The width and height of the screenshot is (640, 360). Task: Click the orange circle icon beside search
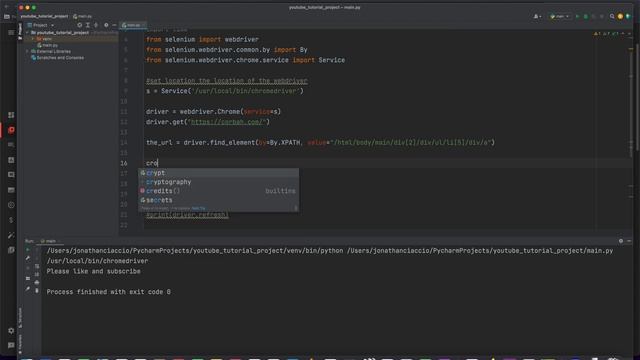point(620,16)
